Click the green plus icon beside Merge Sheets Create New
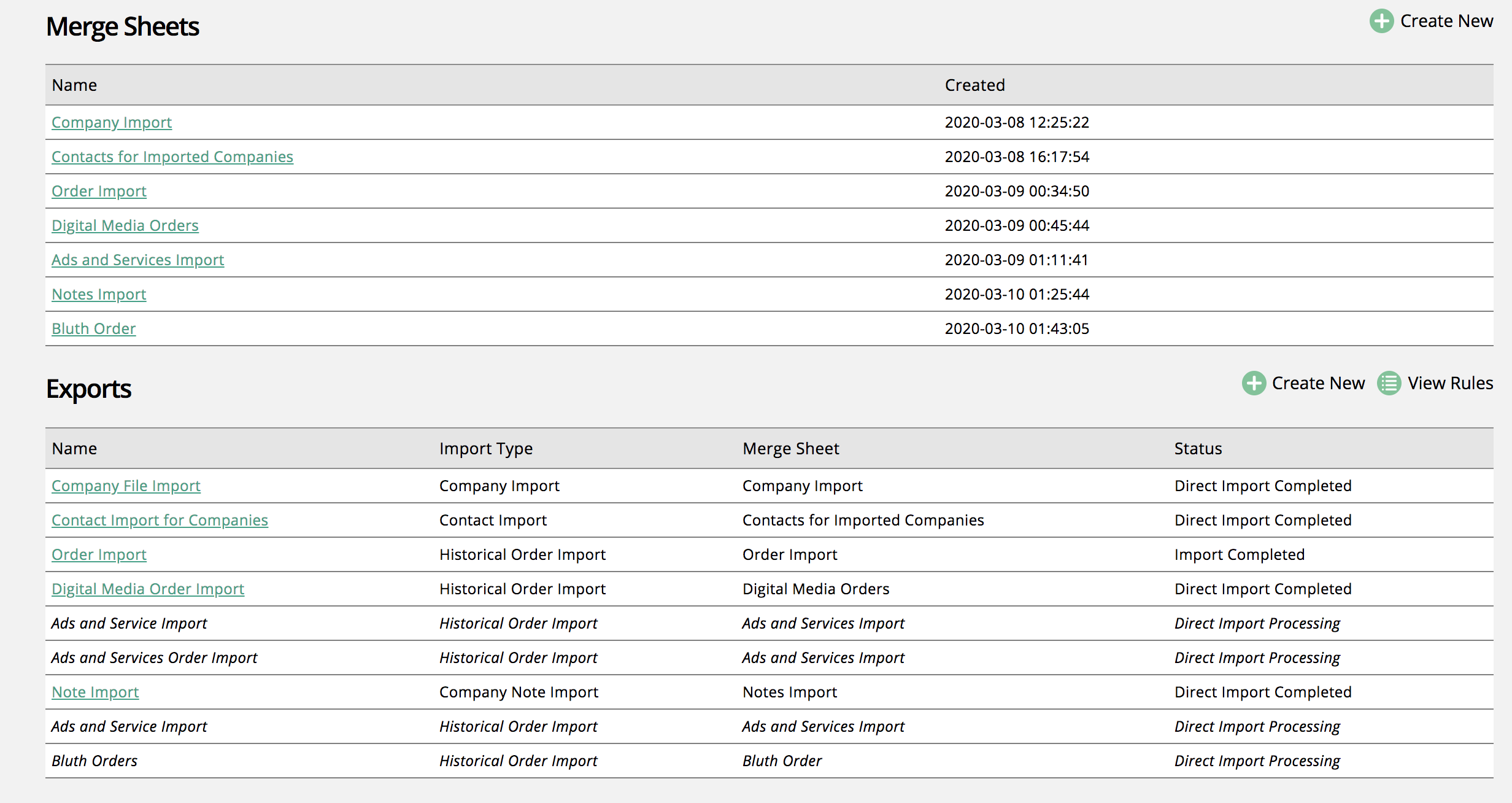Image resolution: width=1512 pixels, height=803 pixels. [x=1381, y=21]
